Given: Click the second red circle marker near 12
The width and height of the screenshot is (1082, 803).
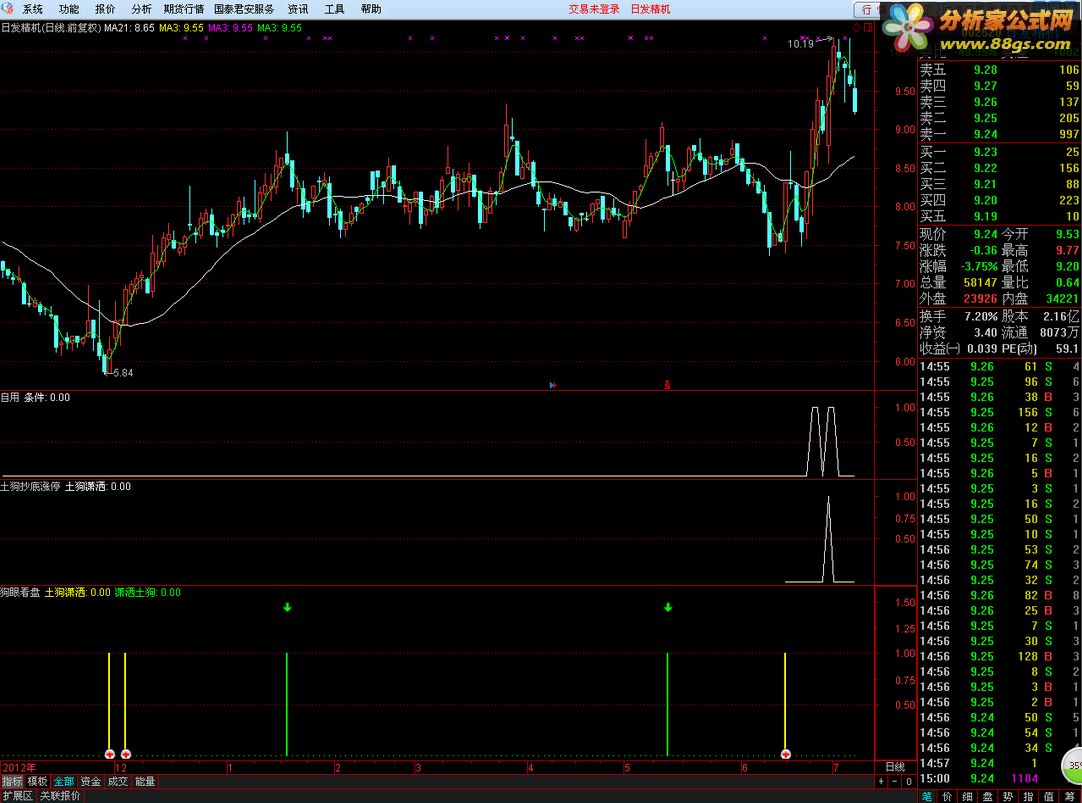Looking at the screenshot, I should click(x=126, y=754).
